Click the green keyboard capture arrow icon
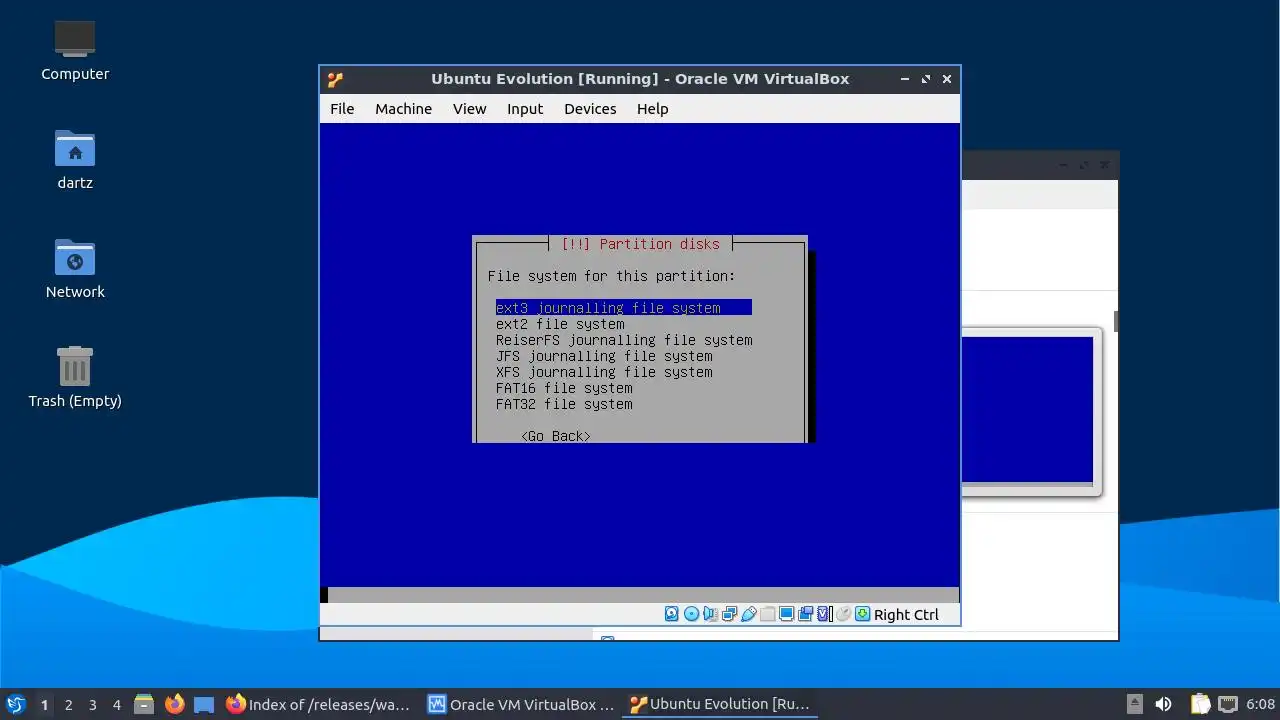This screenshot has height=720, width=1280. pyautogui.click(x=862, y=614)
